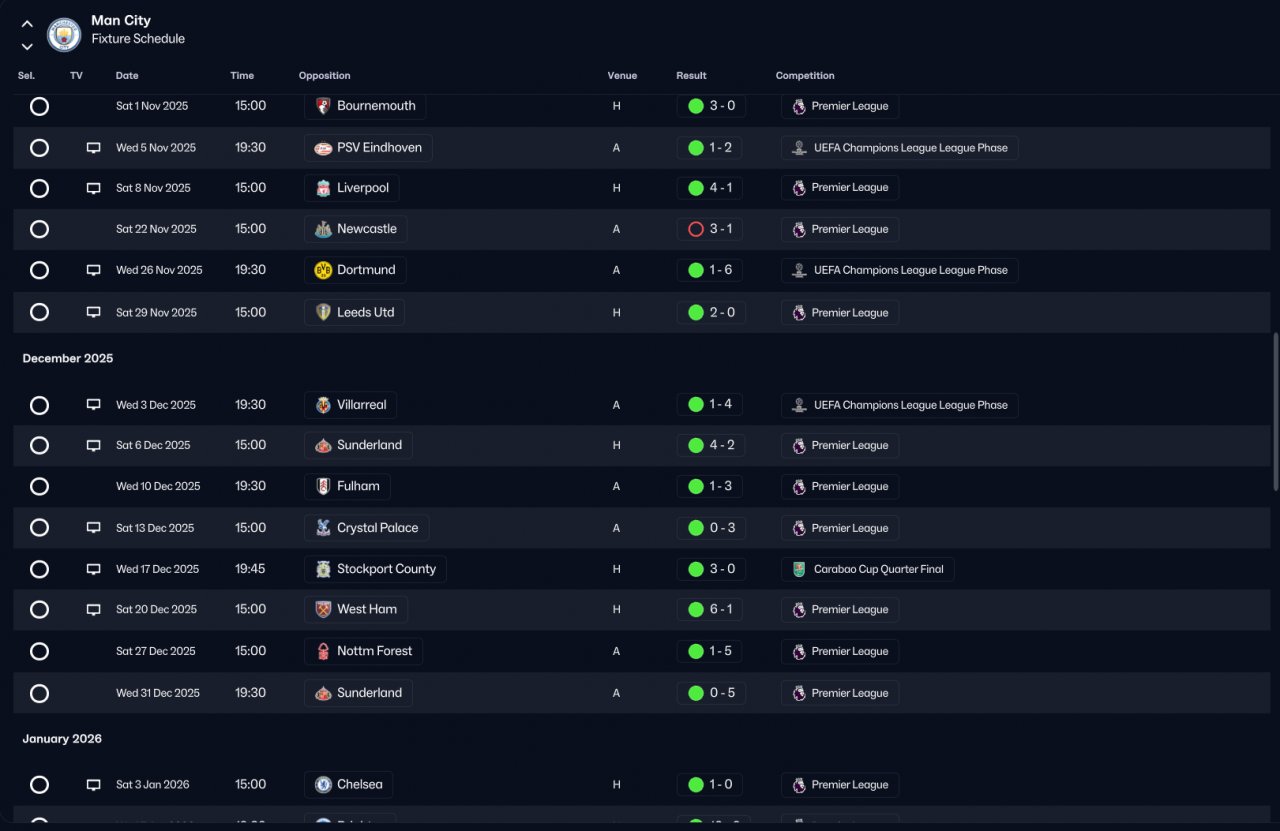Click the Result column header
This screenshot has width=1280, height=831.
tap(691, 76)
